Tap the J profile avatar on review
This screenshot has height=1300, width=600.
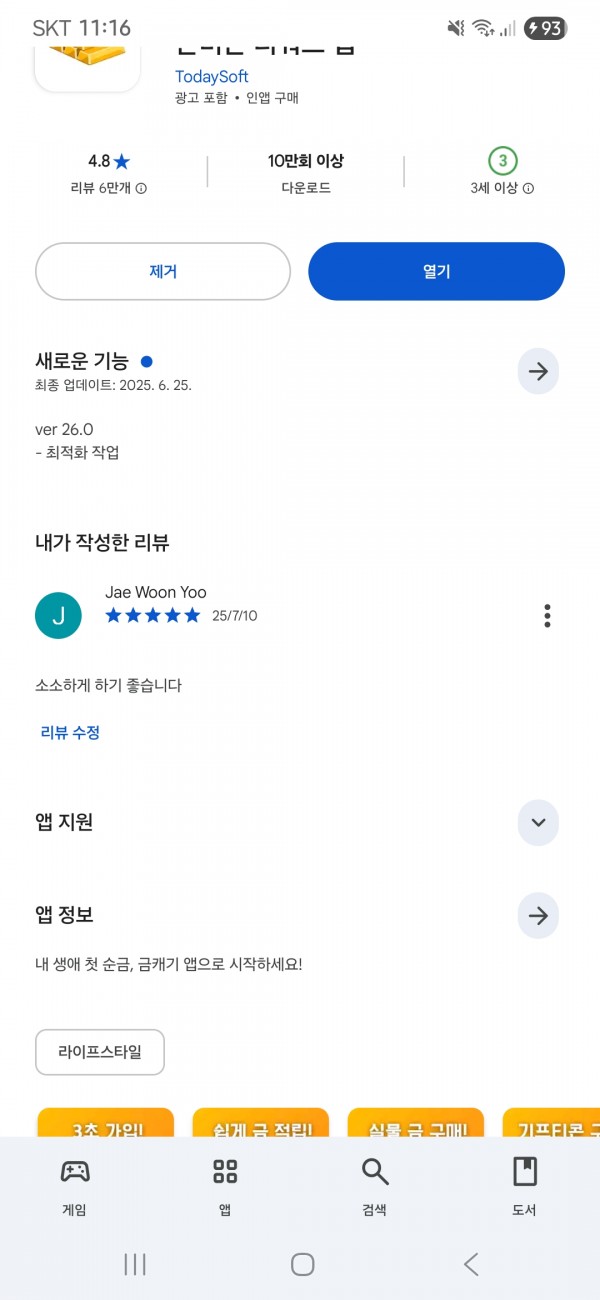[58, 615]
